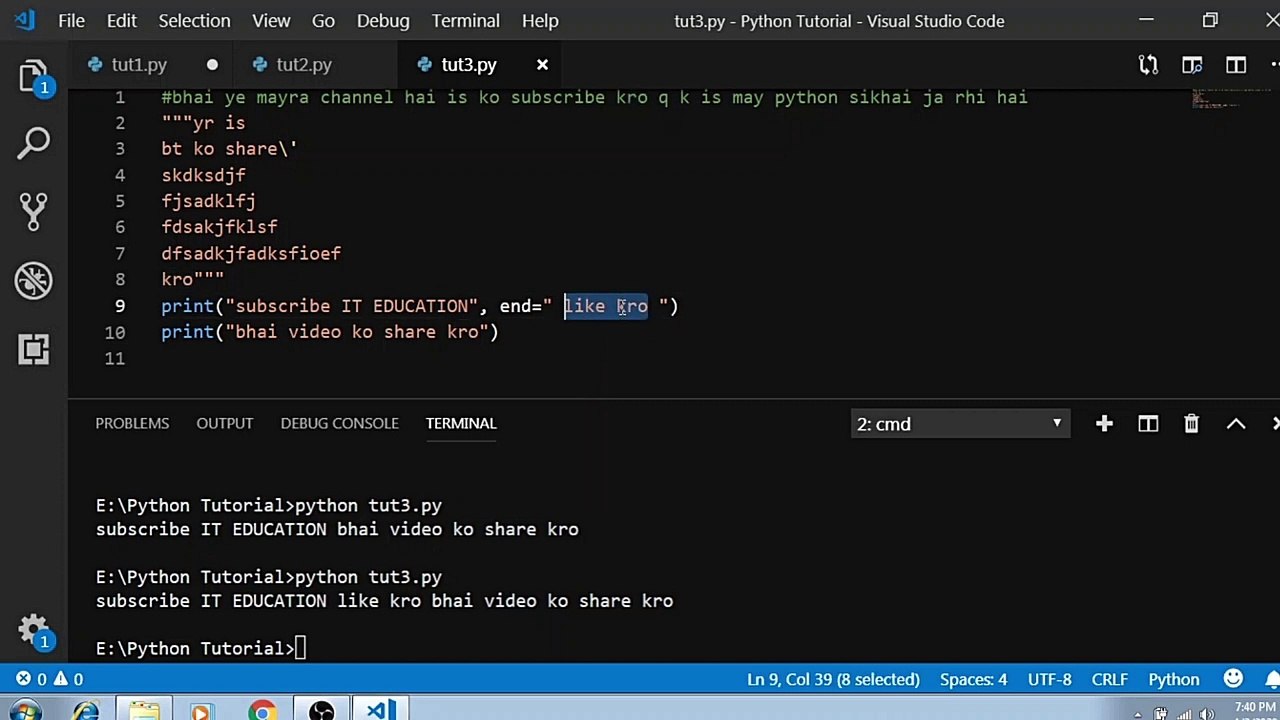Select the TERMINAL panel tab
This screenshot has height=720, width=1280.
(461, 423)
